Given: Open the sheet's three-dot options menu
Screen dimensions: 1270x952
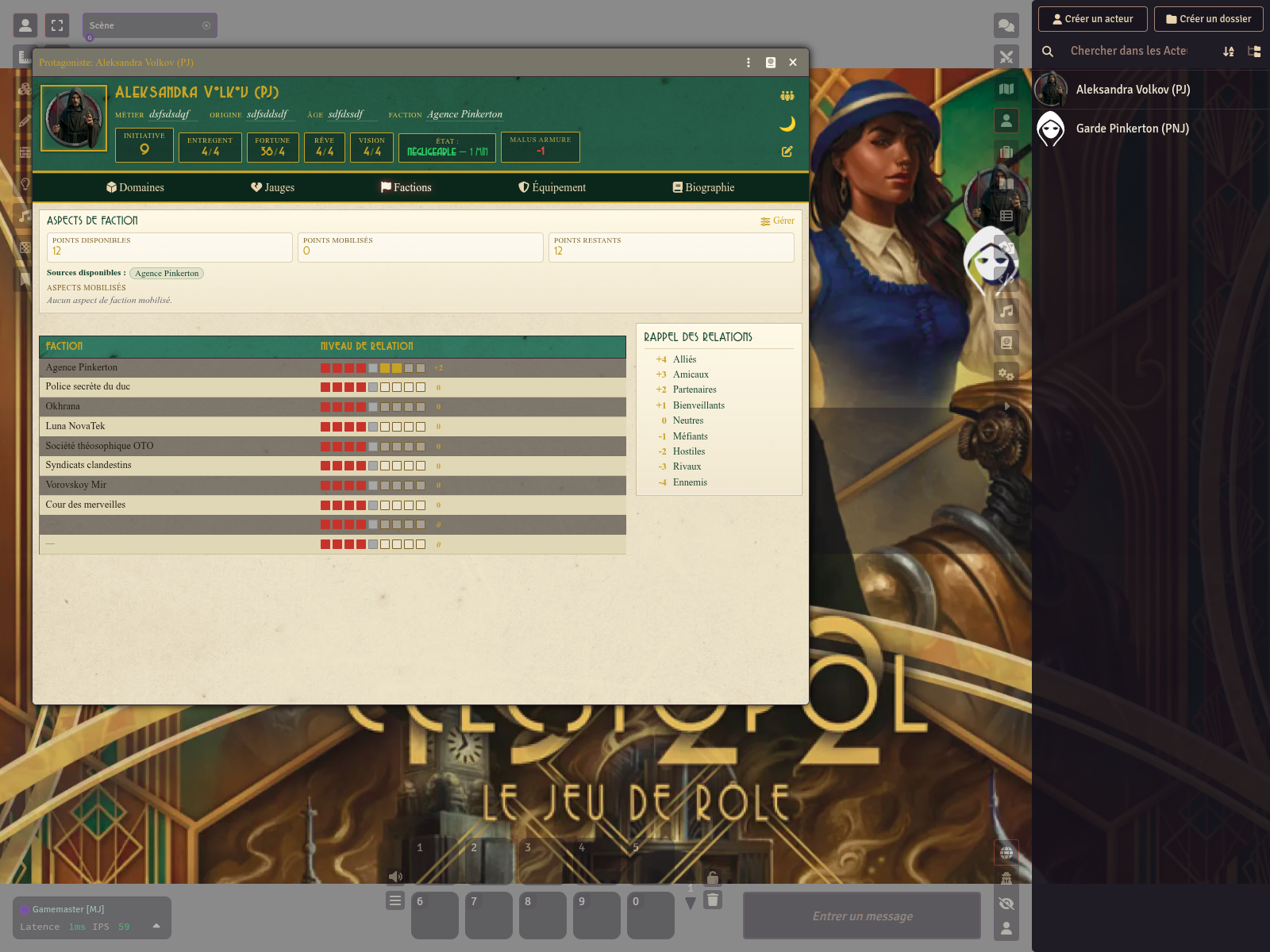Looking at the screenshot, I should click(748, 63).
